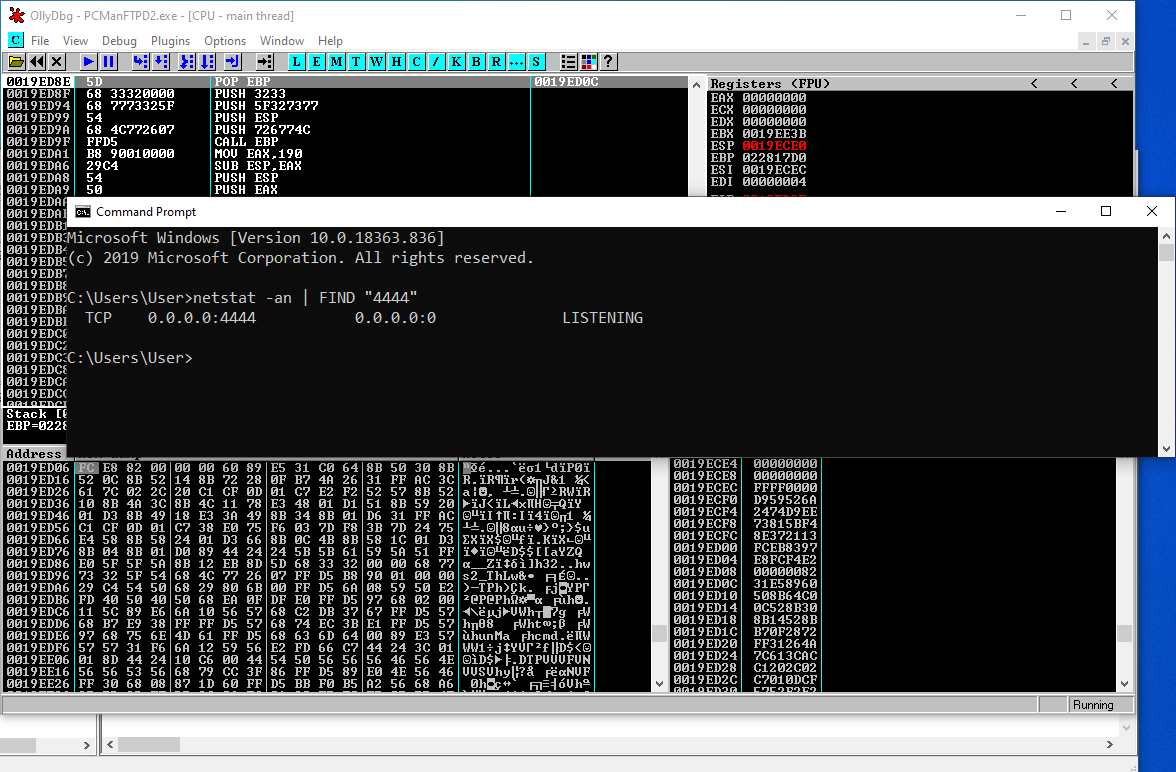The image size is (1176, 772).
Task: Select the EBX register value 0019EE3B
Action: (x=774, y=134)
